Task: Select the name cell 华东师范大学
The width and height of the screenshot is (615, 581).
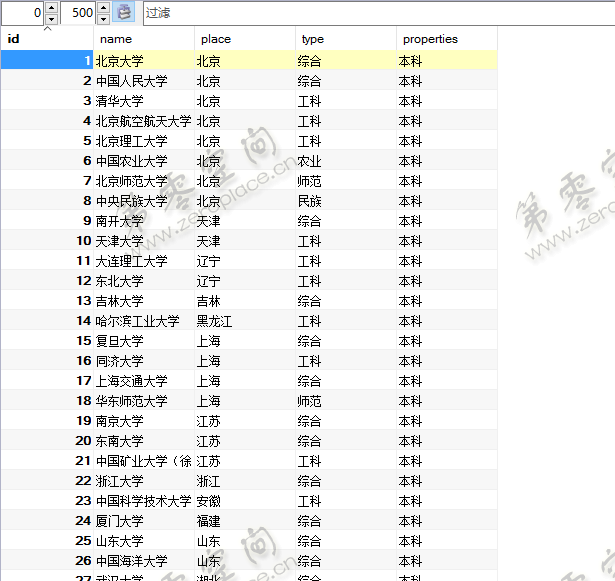Action: pos(144,401)
